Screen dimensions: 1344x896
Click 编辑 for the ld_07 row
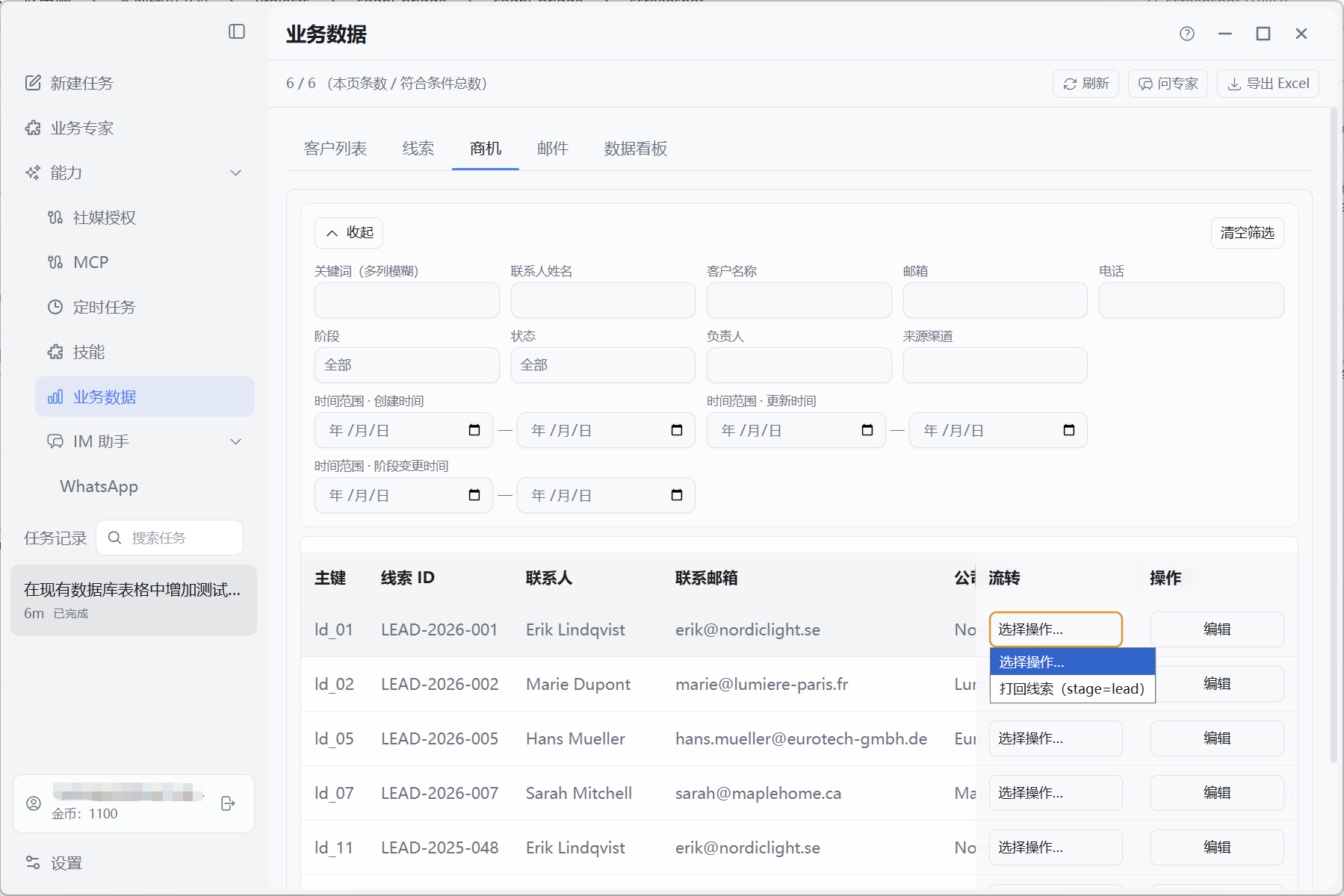(1217, 793)
